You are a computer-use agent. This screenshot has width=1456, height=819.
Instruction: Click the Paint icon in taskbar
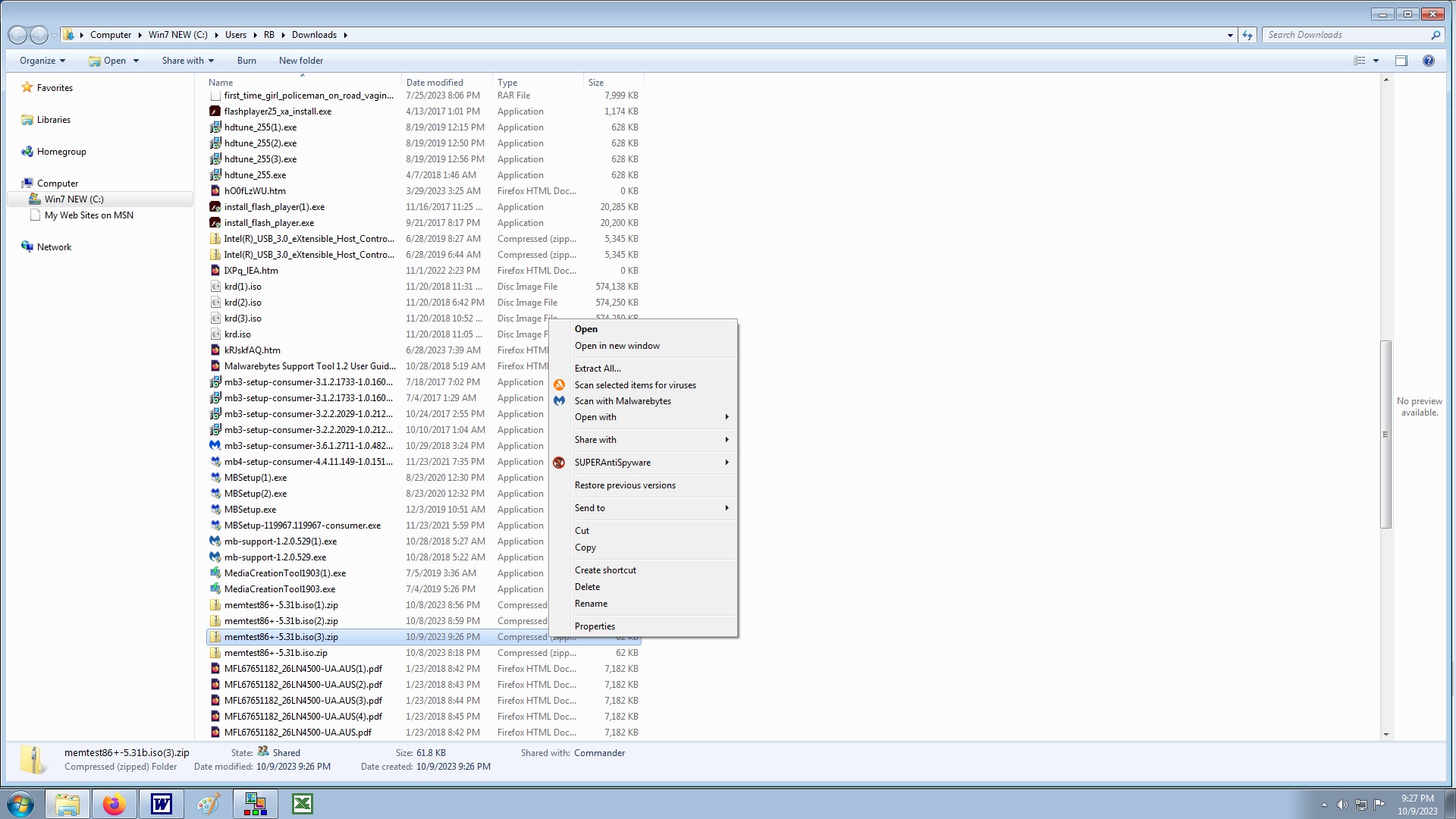[209, 804]
